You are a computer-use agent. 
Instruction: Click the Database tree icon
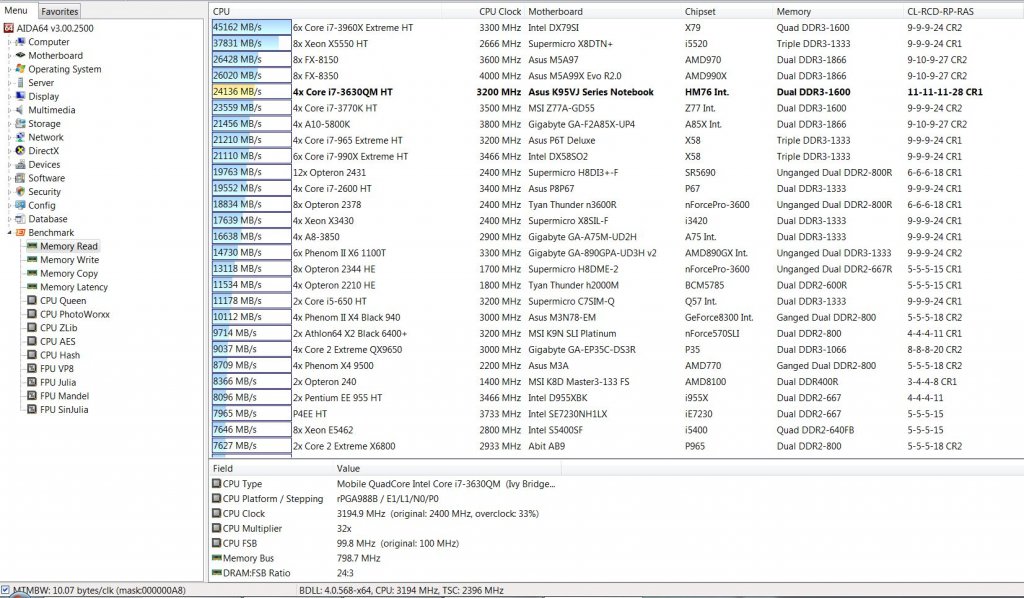tap(20, 219)
